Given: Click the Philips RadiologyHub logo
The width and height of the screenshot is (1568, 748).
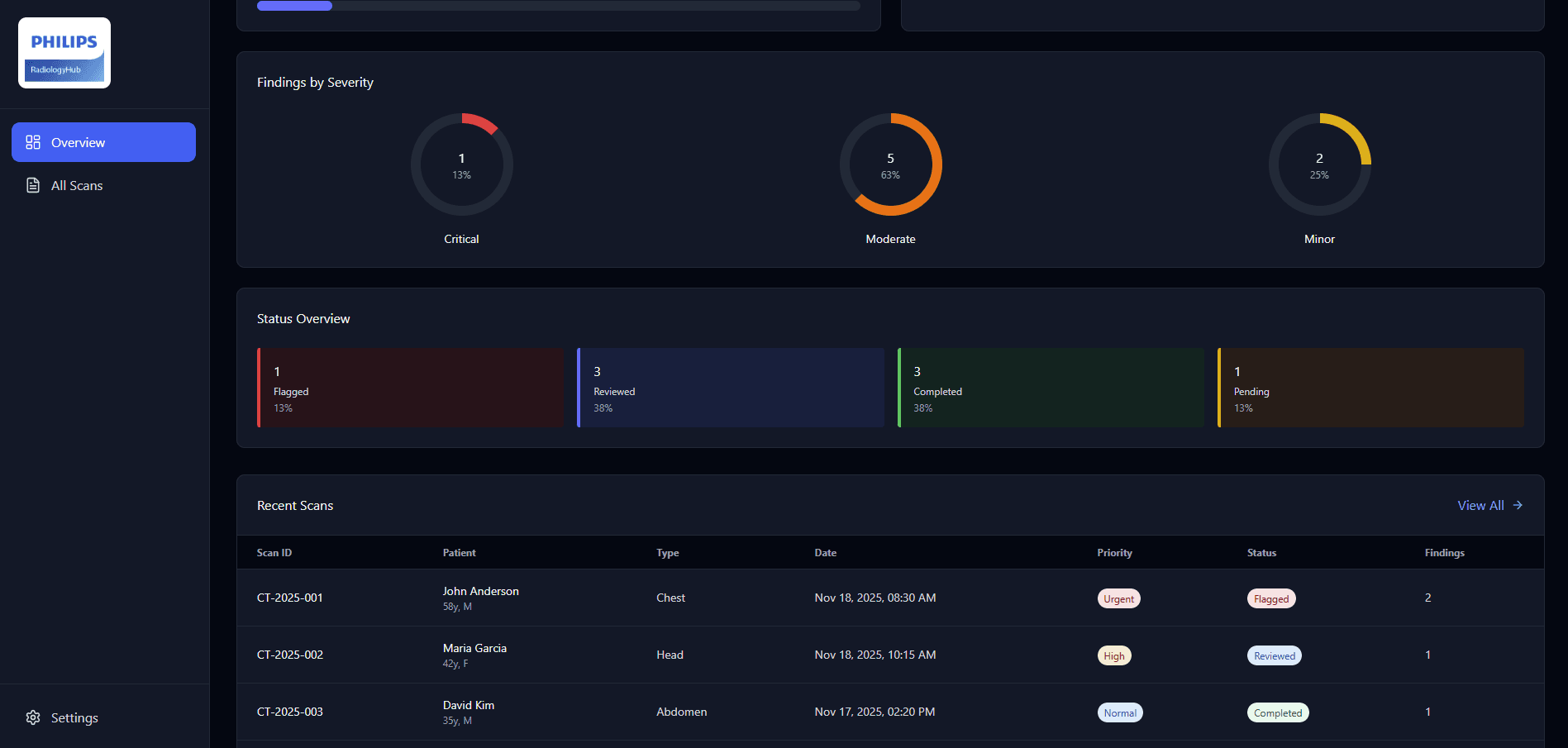Looking at the screenshot, I should tap(64, 53).
